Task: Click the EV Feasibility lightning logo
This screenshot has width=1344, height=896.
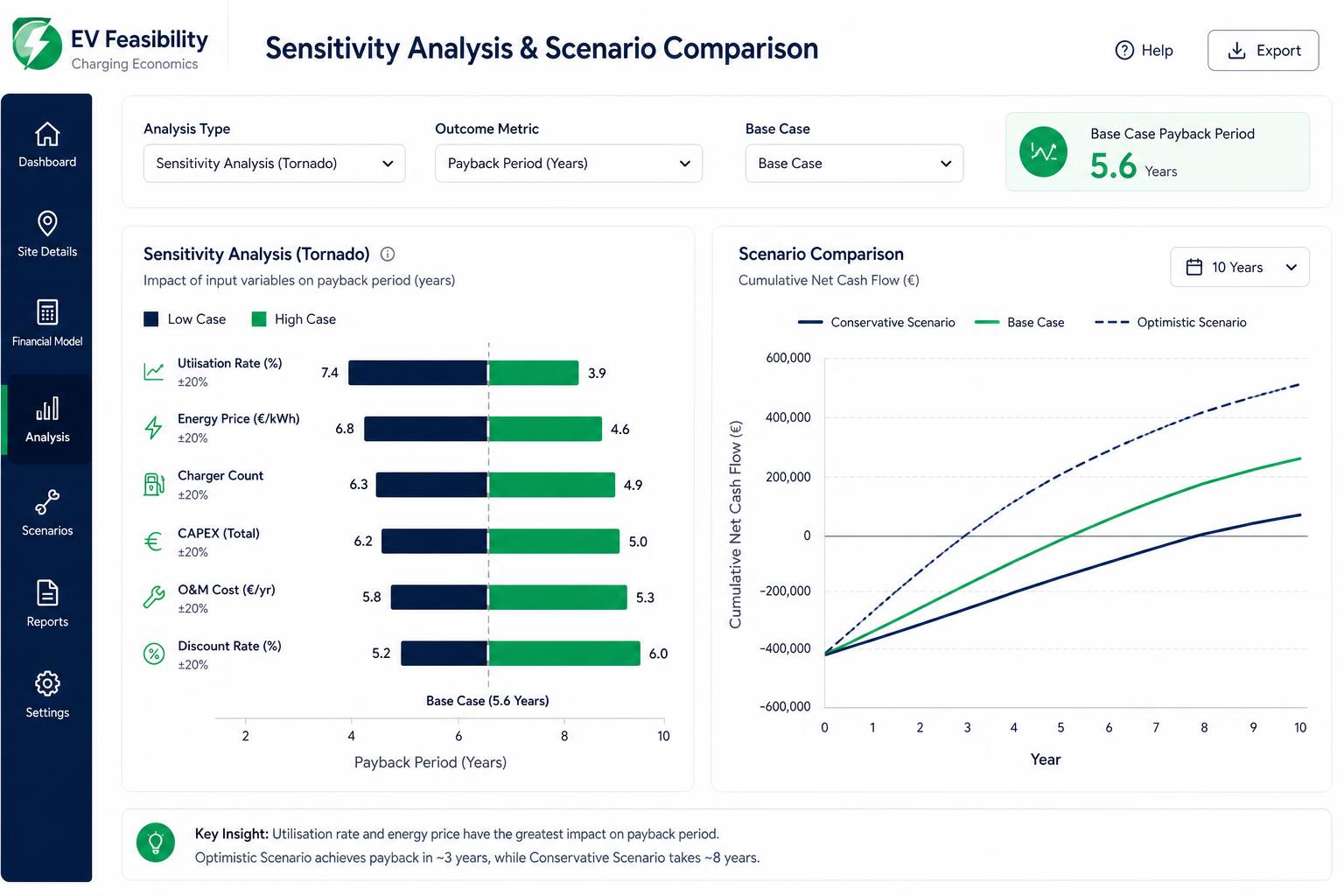Action: coord(32,44)
